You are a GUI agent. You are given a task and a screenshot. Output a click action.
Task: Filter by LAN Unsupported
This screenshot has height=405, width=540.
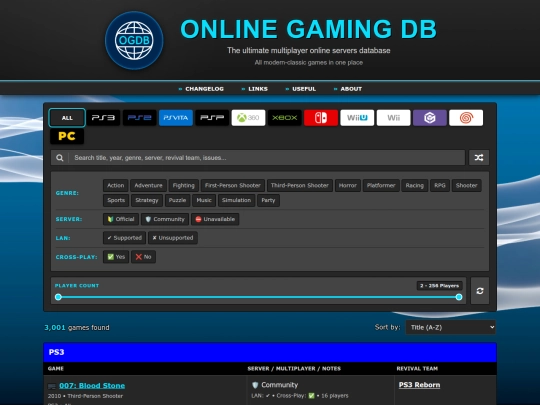click(173, 238)
